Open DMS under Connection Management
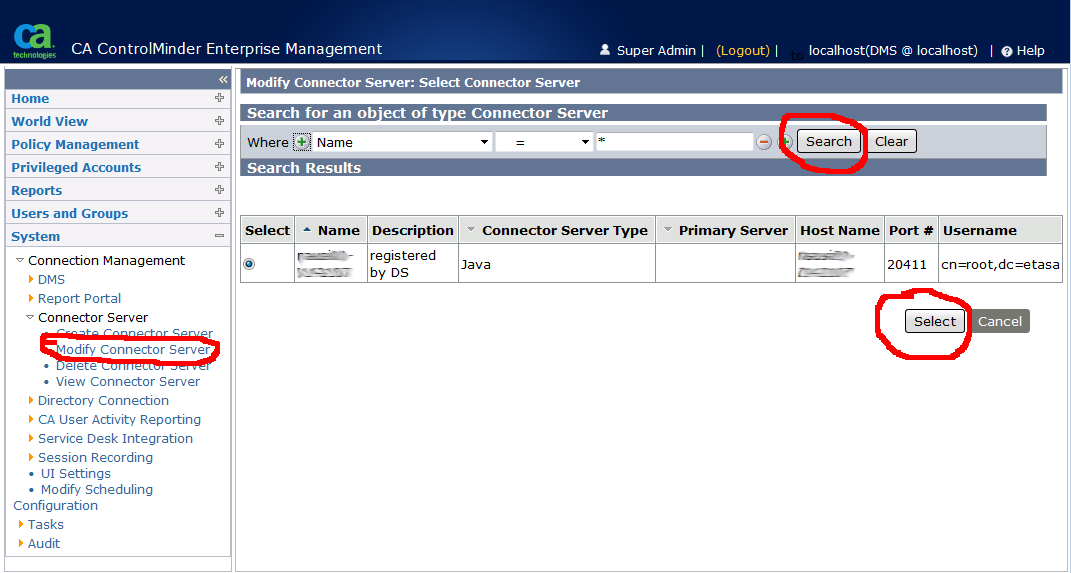Screen dimensions: 1071x573 (51, 279)
